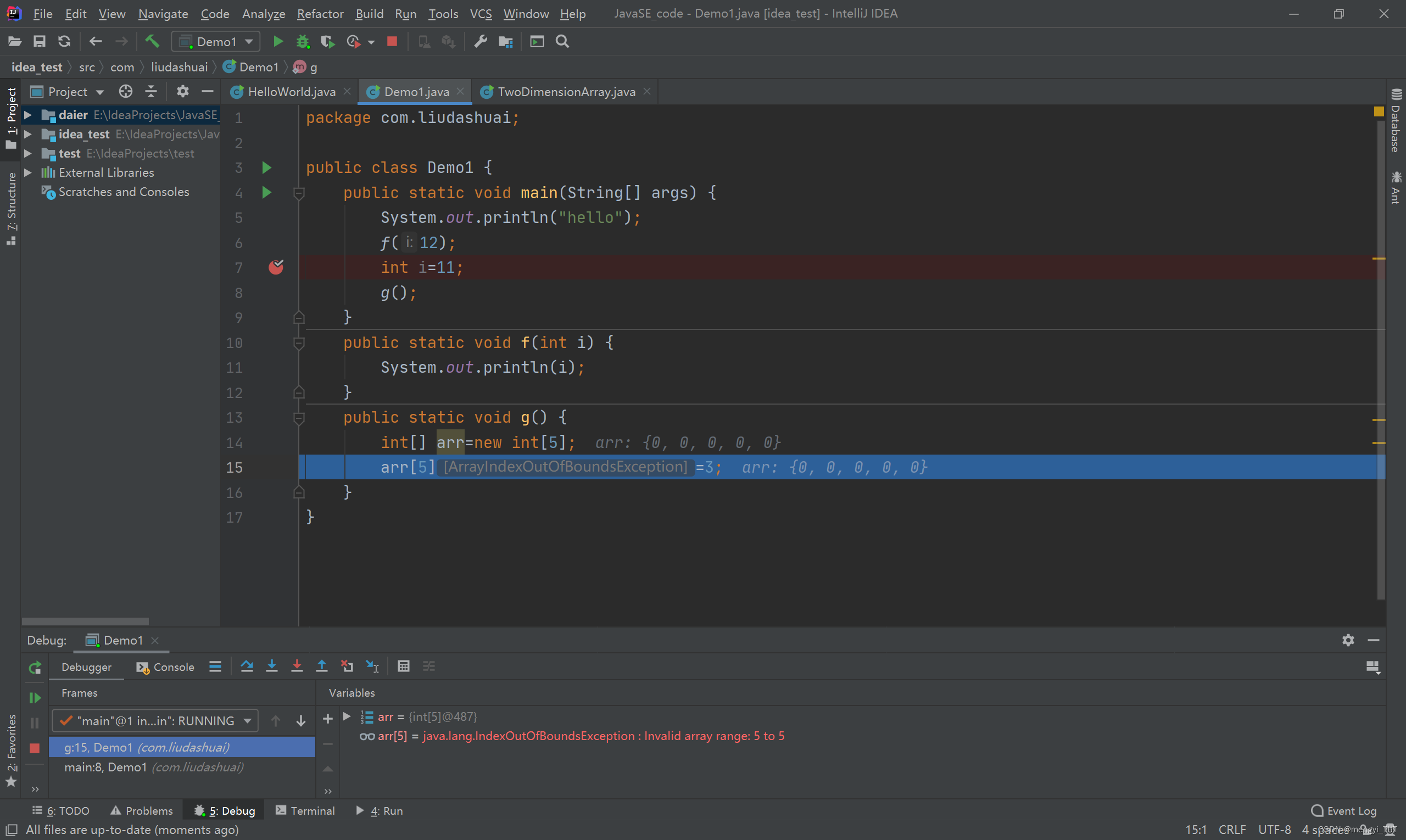1406x840 pixels.
Task: Click the Run to Cursor debugger icon
Action: coord(372,666)
